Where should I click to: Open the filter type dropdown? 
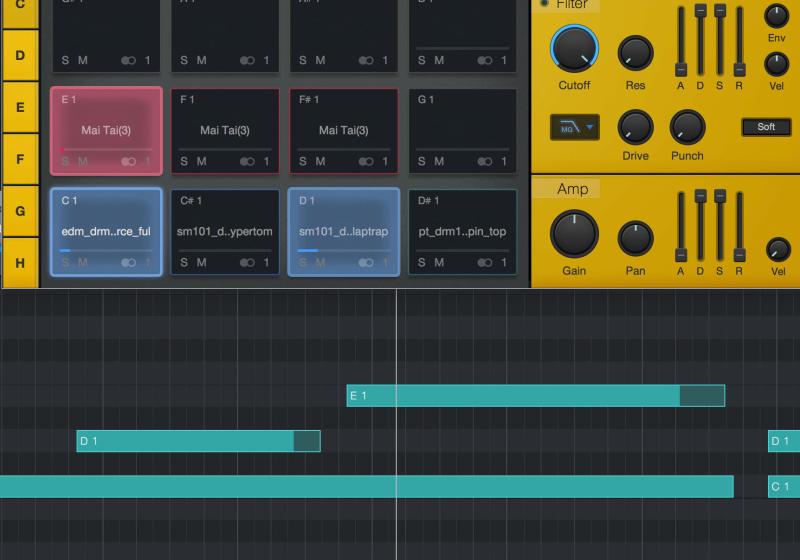tap(574, 127)
